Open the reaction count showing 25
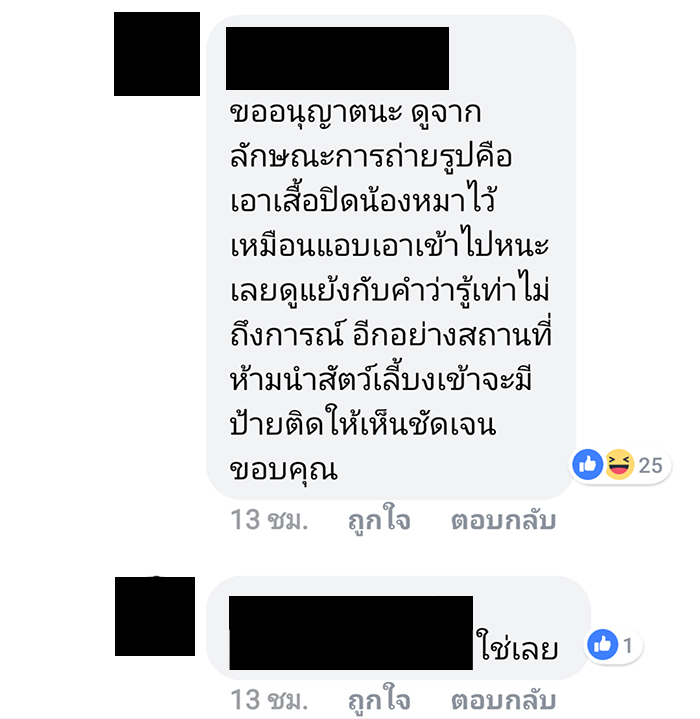 (x=650, y=465)
